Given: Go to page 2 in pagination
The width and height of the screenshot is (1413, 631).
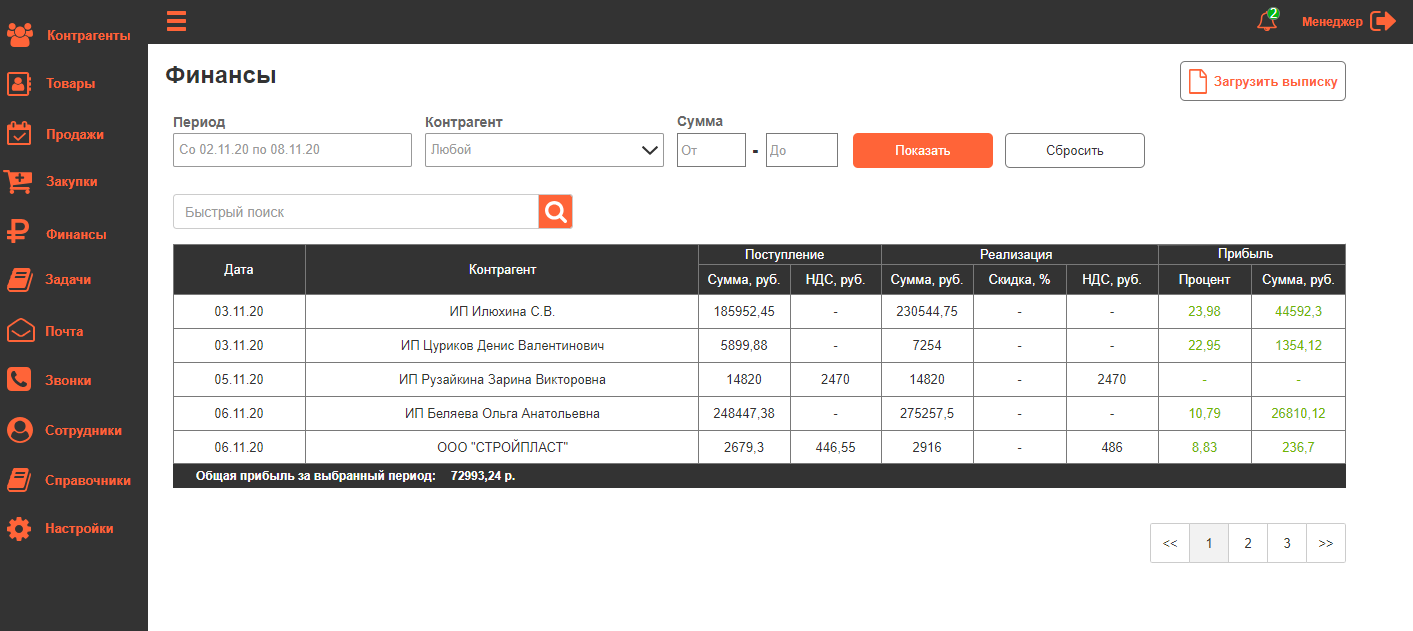Looking at the screenshot, I should click(x=1248, y=543).
